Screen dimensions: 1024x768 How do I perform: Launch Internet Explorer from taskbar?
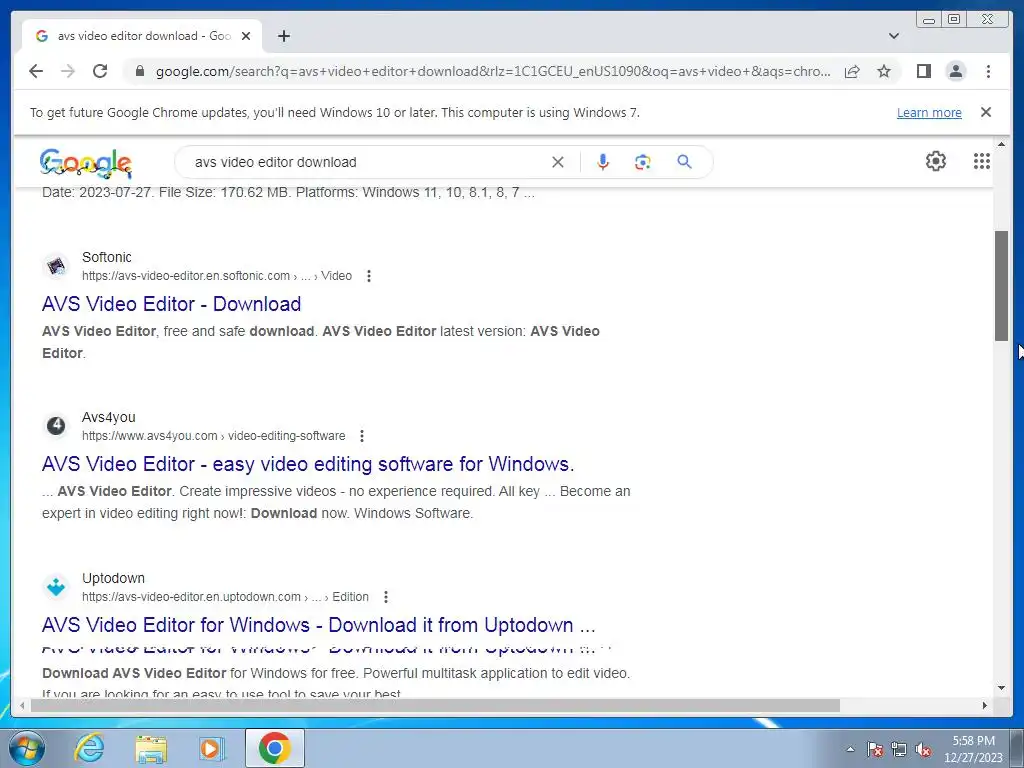[89, 748]
